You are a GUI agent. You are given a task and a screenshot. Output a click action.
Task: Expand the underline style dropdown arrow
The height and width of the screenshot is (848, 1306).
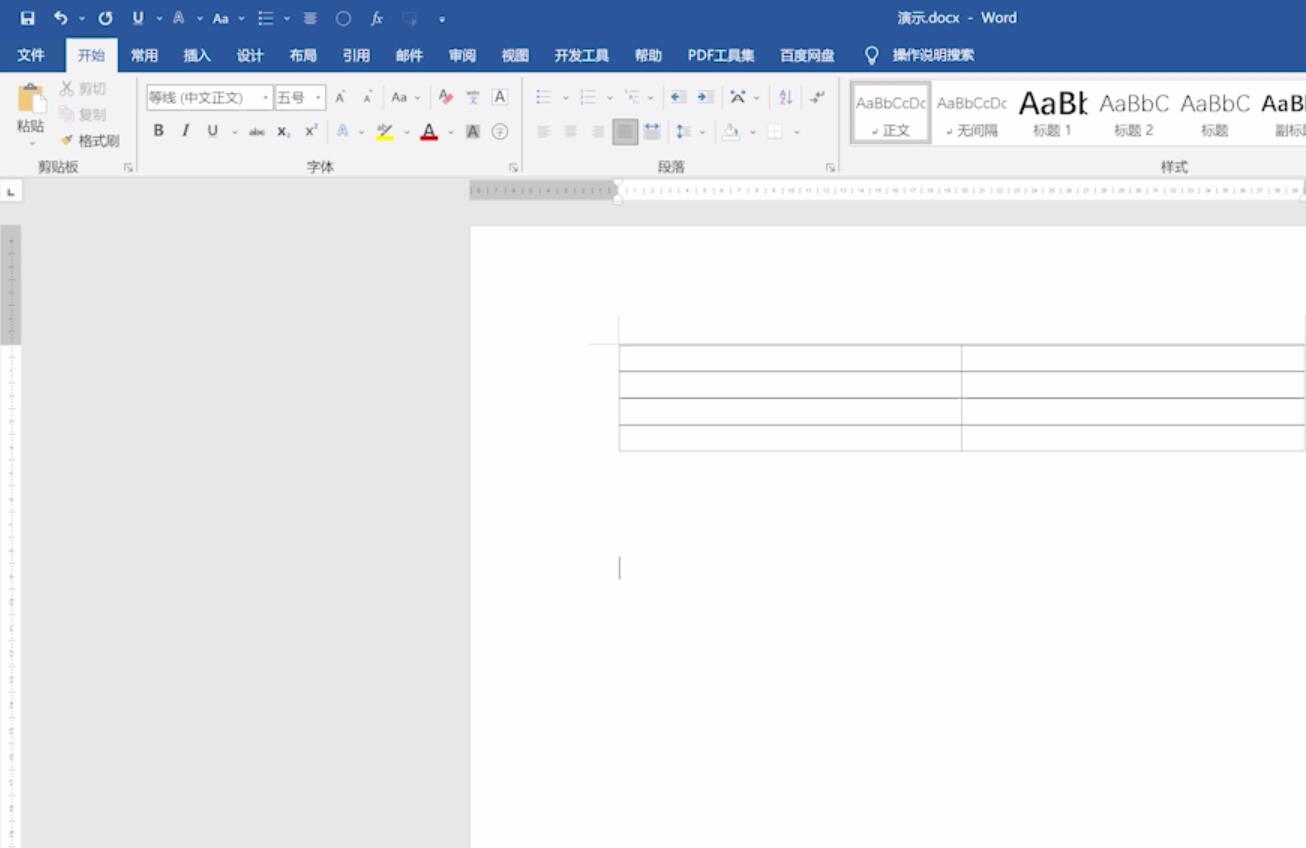tap(235, 131)
